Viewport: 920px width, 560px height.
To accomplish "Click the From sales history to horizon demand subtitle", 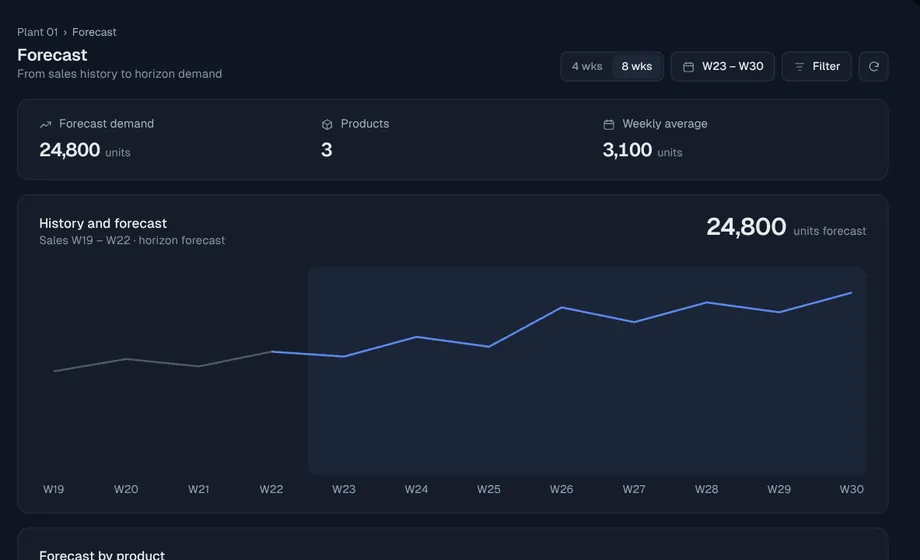I will 120,74.
